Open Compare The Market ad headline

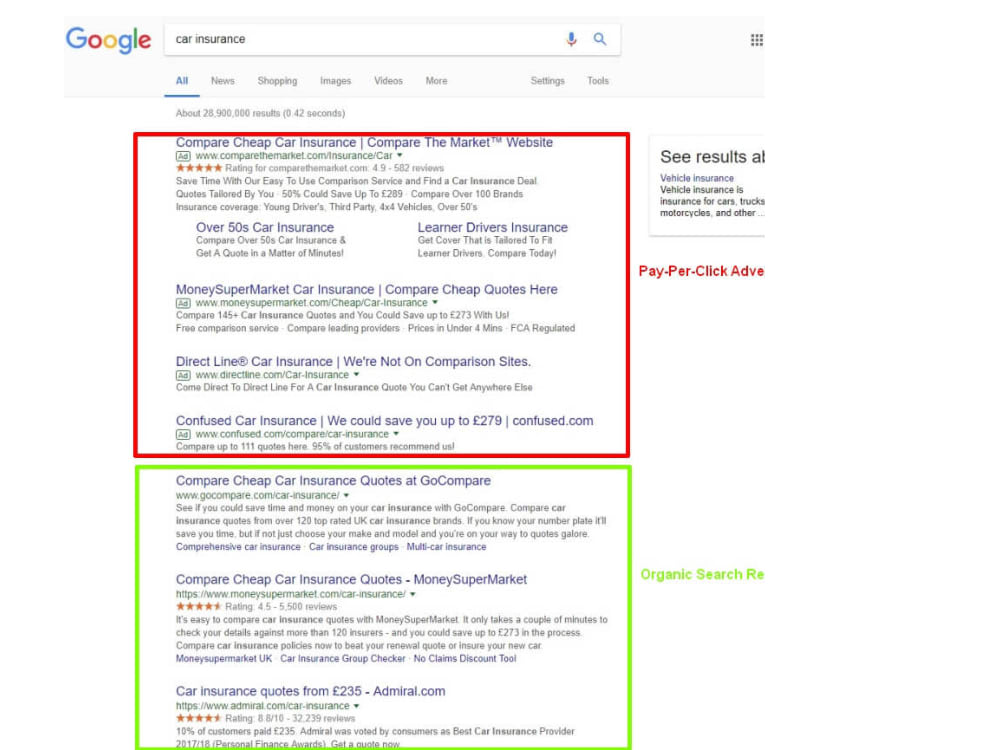(x=364, y=142)
